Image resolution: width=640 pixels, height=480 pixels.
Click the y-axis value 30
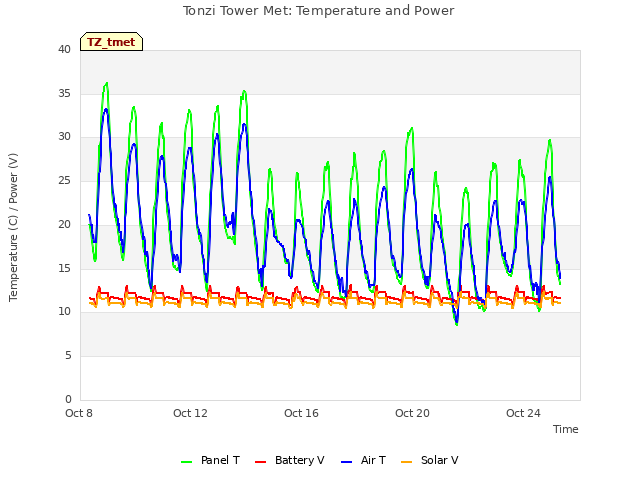pos(64,137)
